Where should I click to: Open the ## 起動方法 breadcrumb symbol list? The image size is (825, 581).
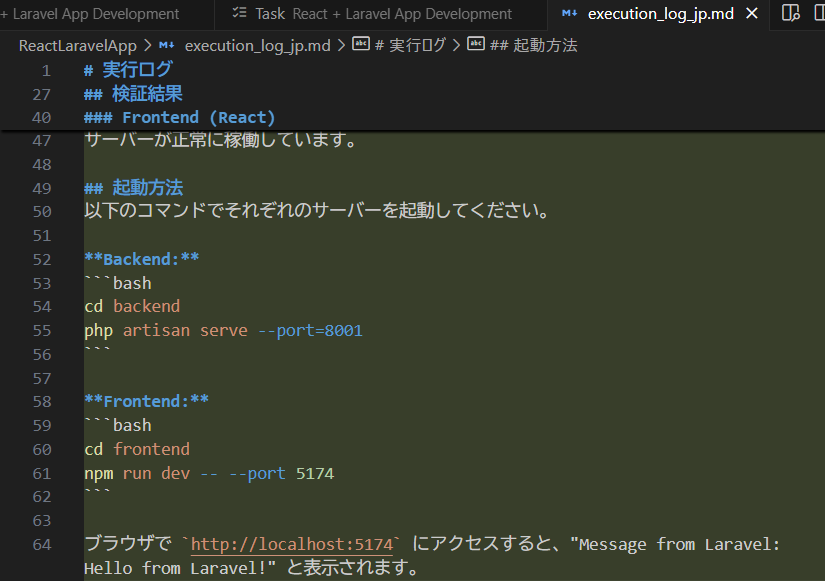click(x=534, y=45)
